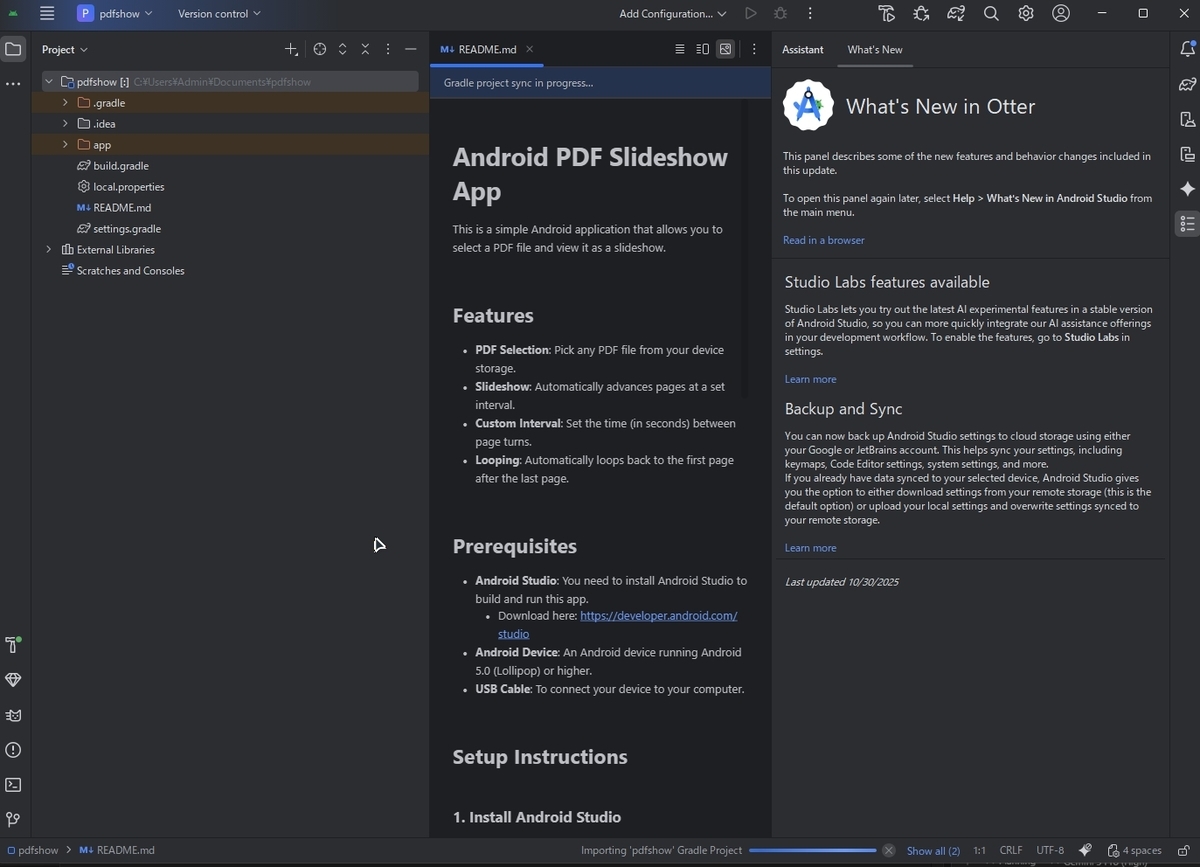The width and height of the screenshot is (1200, 867).
Task: Open the Project tool window folder icon
Action: click(x=13, y=49)
